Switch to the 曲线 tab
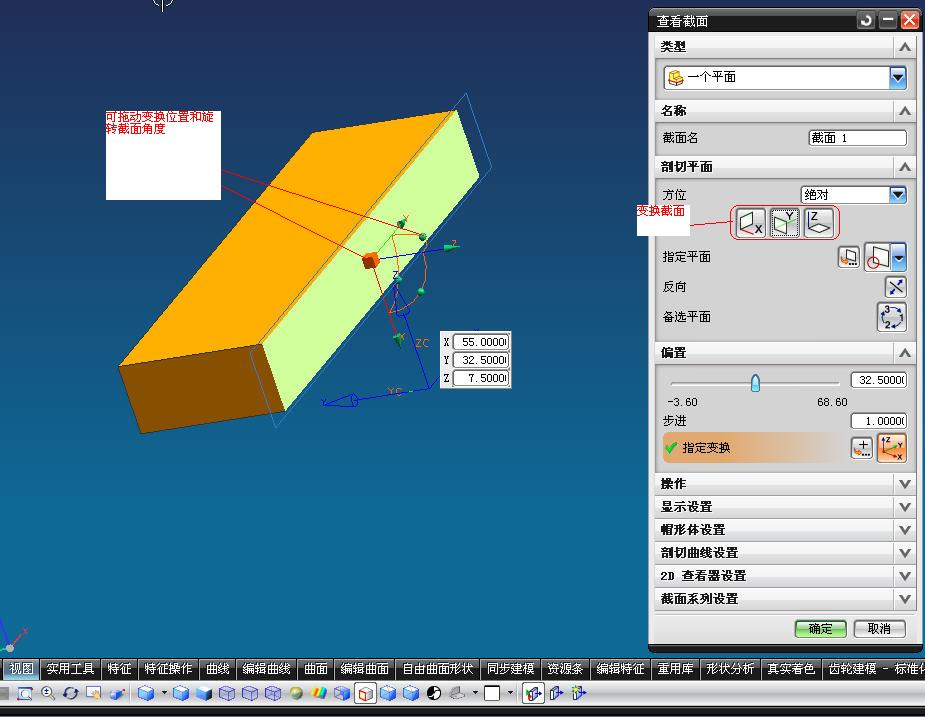Viewport: 925px width, 717px height. tap(217, 669)
